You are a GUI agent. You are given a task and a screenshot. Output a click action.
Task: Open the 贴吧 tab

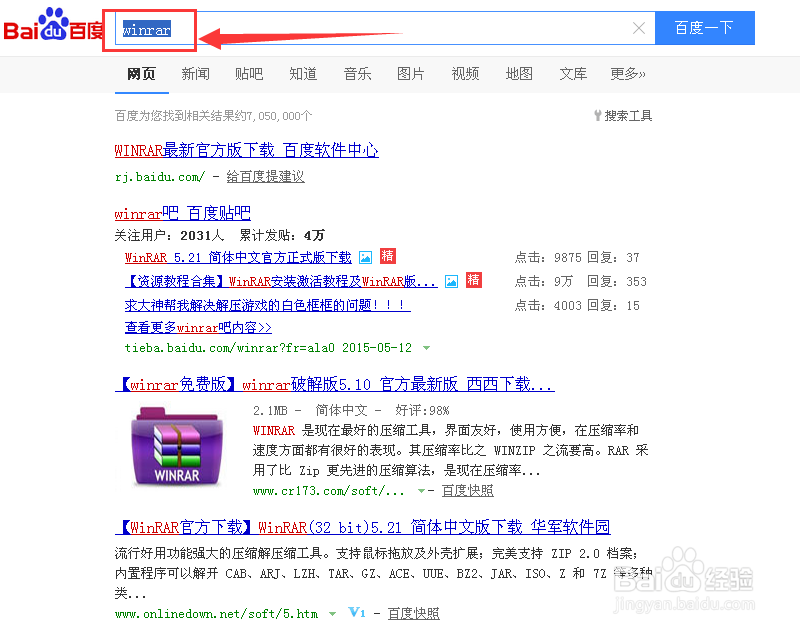click(x=249, y=74)
